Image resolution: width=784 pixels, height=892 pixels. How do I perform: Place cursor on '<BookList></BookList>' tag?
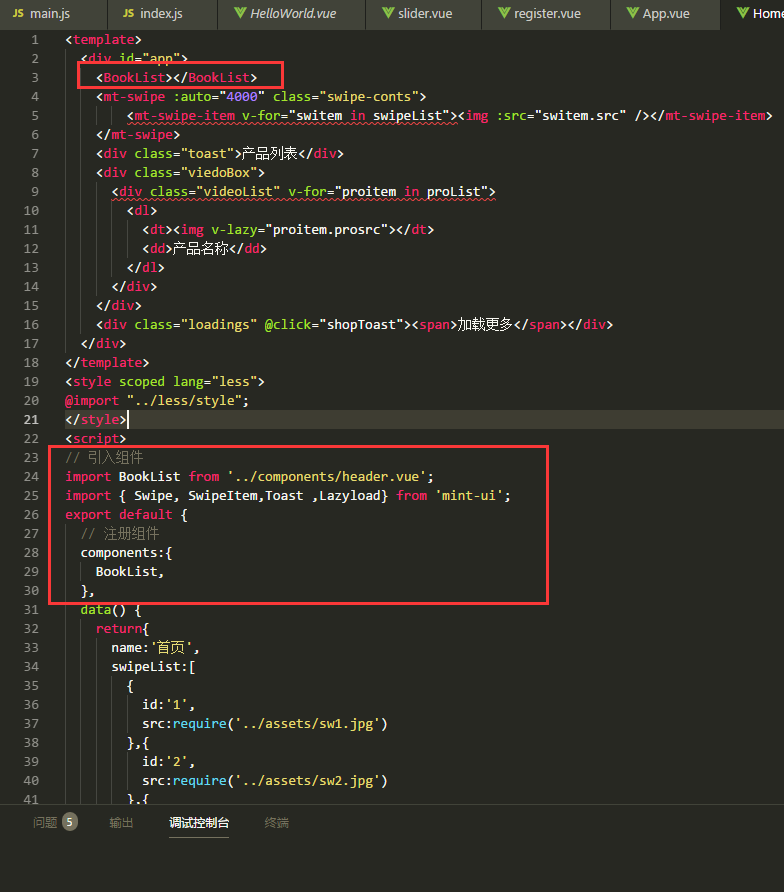(x=176, y=77)
